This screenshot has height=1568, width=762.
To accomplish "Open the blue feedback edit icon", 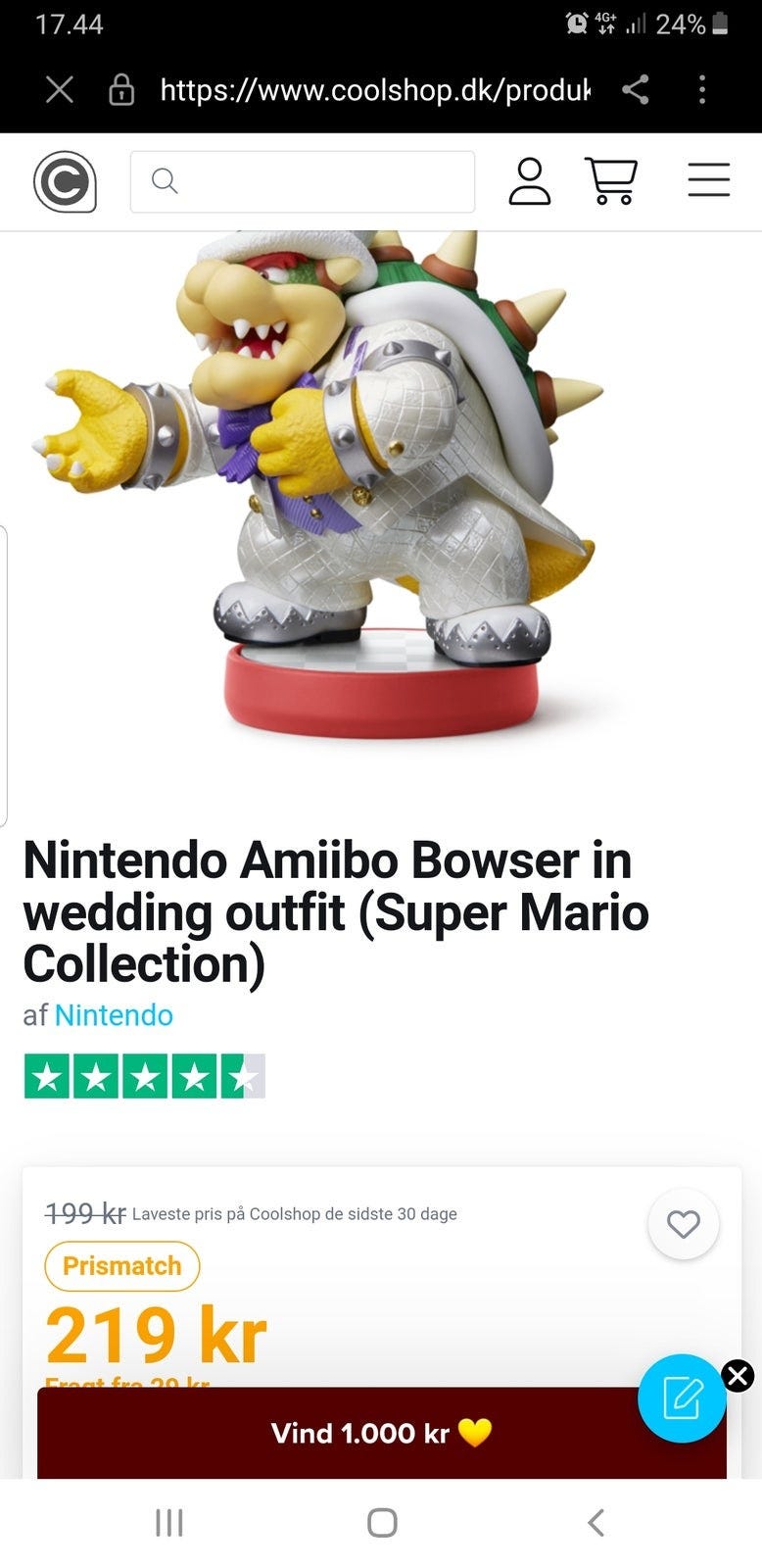I will click(x=682, y=1398).
